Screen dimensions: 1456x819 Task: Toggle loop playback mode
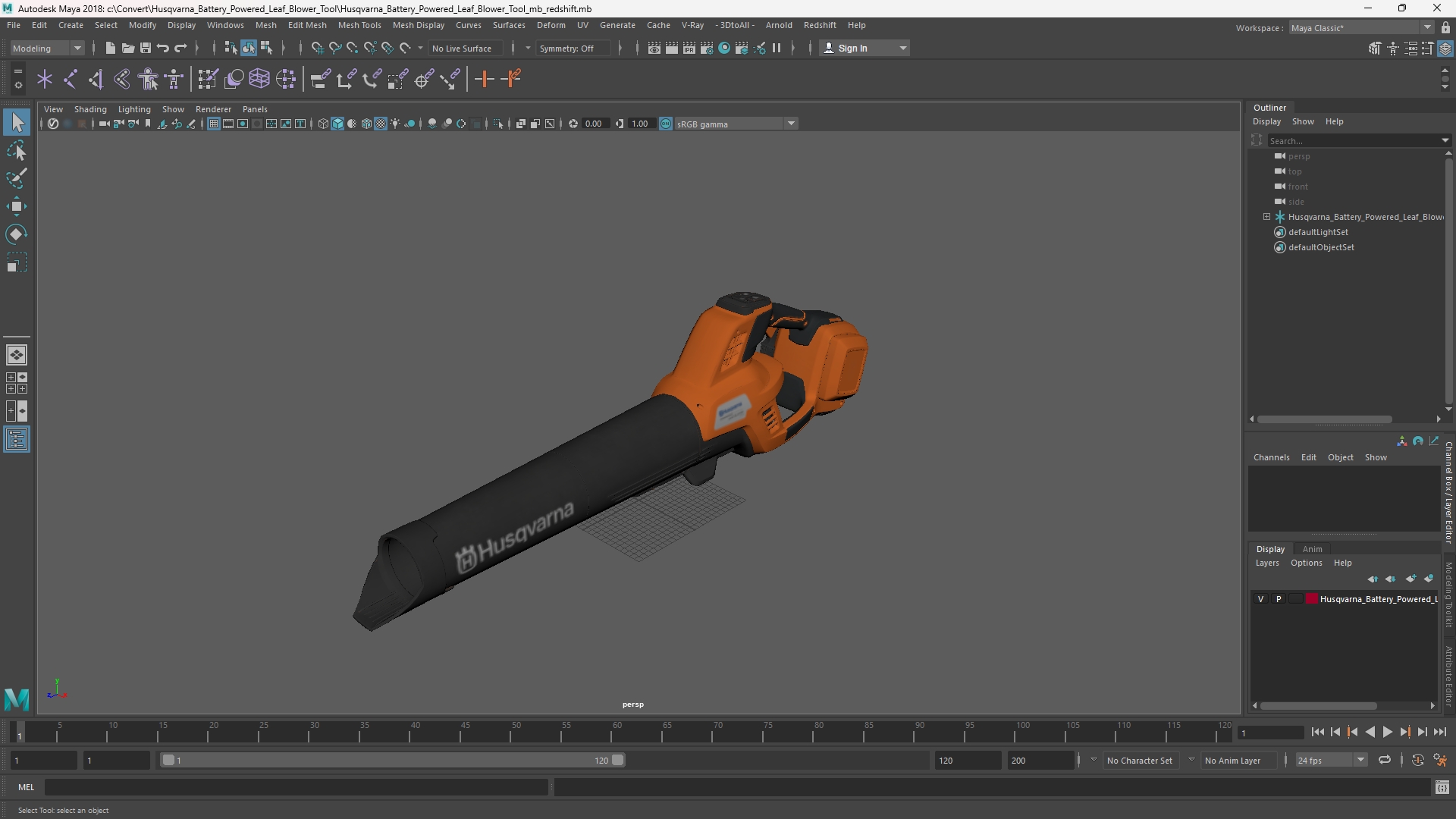(x=1385, y=760)
